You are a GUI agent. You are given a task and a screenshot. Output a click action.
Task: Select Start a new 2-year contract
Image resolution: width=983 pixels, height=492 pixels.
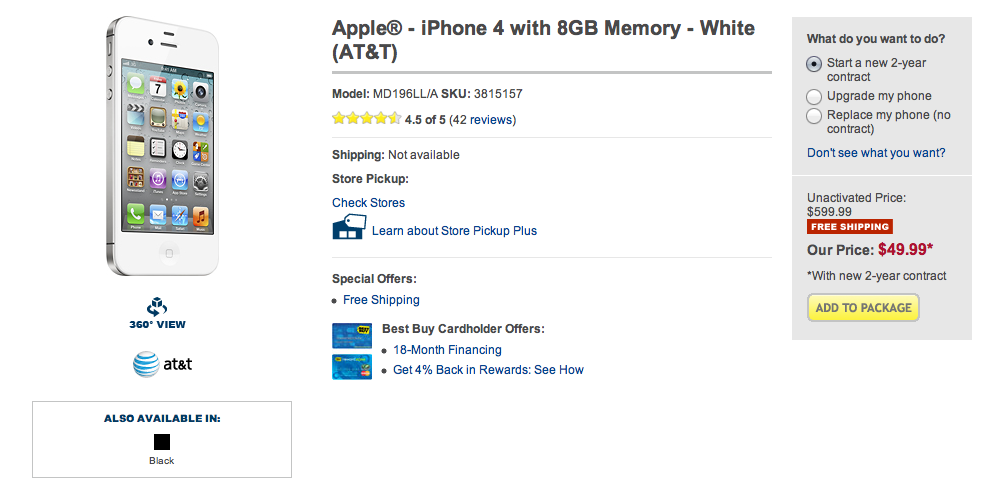click(814, 63)
